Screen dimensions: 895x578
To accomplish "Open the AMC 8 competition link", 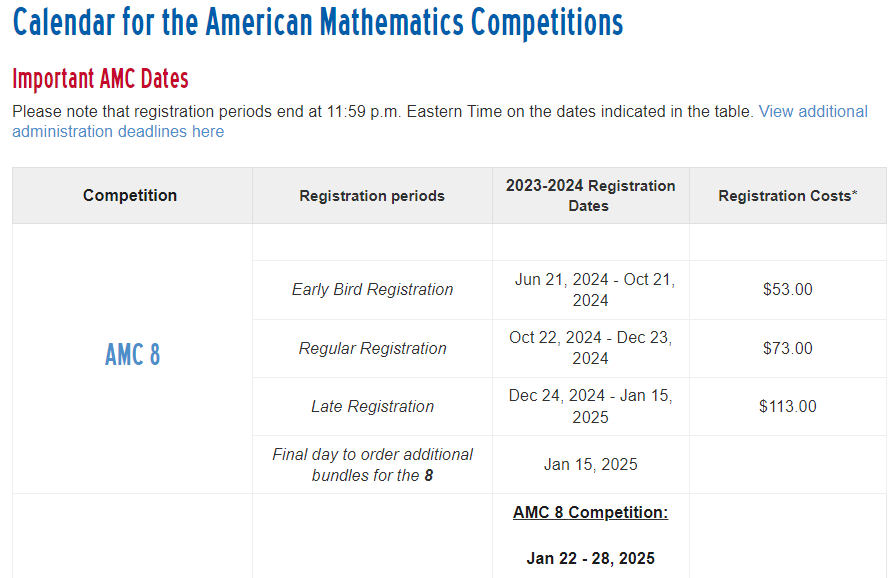I will (x=132, y=354).
